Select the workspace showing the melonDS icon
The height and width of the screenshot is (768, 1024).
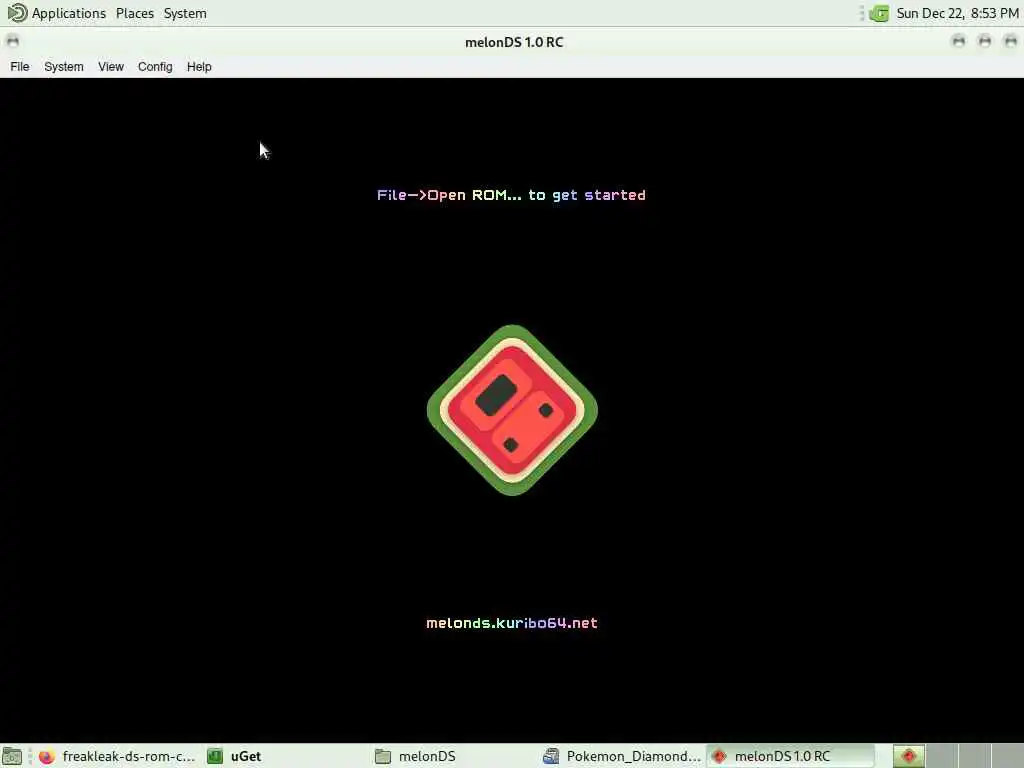click(x=908, y=756)
